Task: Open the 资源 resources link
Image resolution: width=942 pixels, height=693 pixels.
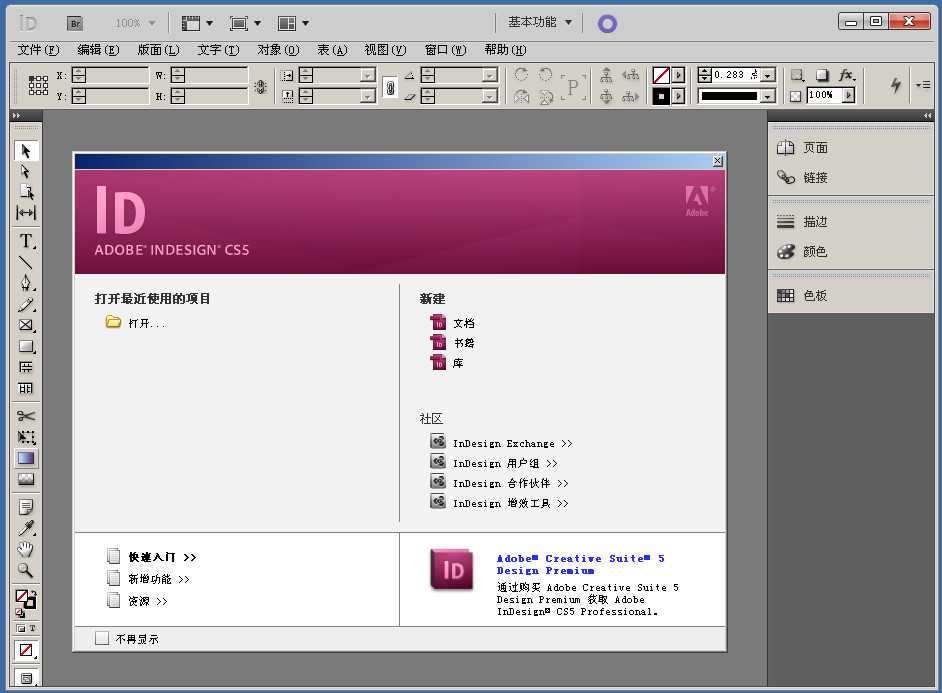Action: 148,601
